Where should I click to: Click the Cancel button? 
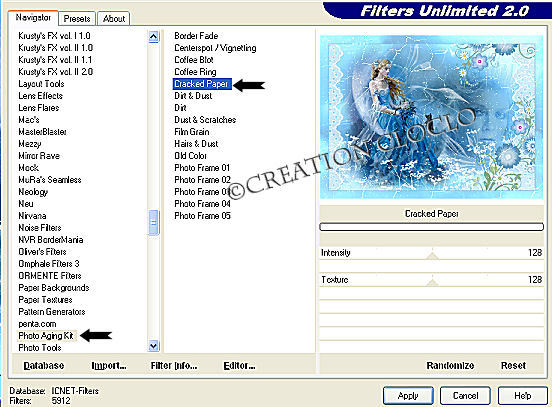click(465, 396)
